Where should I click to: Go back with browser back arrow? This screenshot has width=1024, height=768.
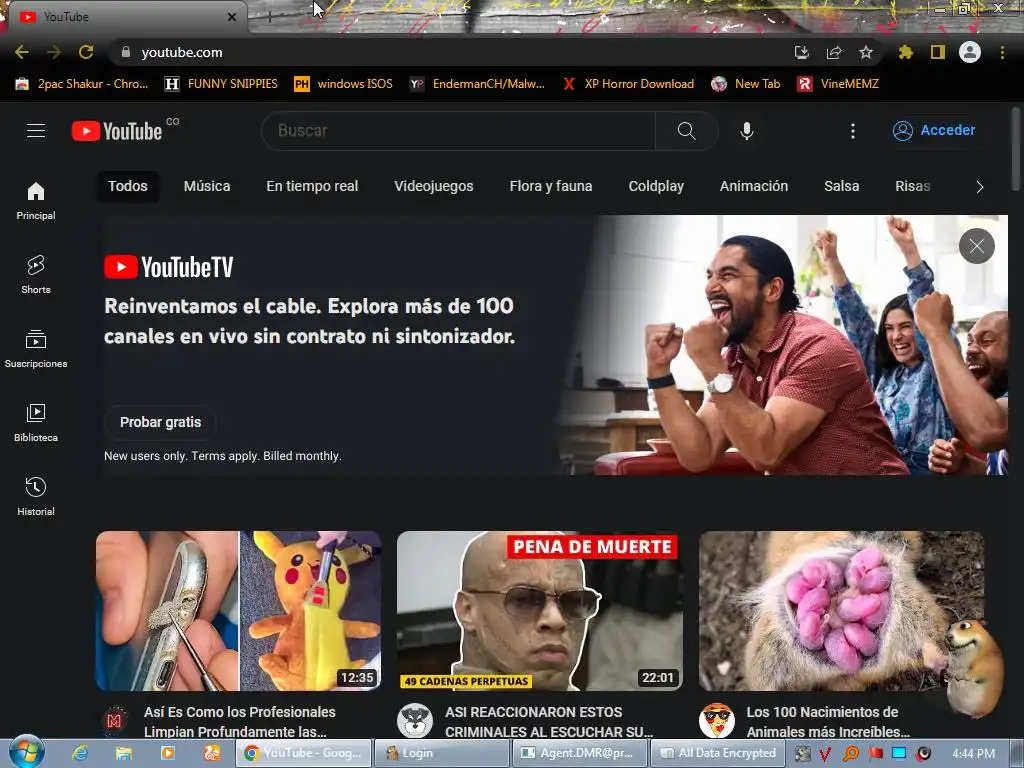[x=22, y=52]
